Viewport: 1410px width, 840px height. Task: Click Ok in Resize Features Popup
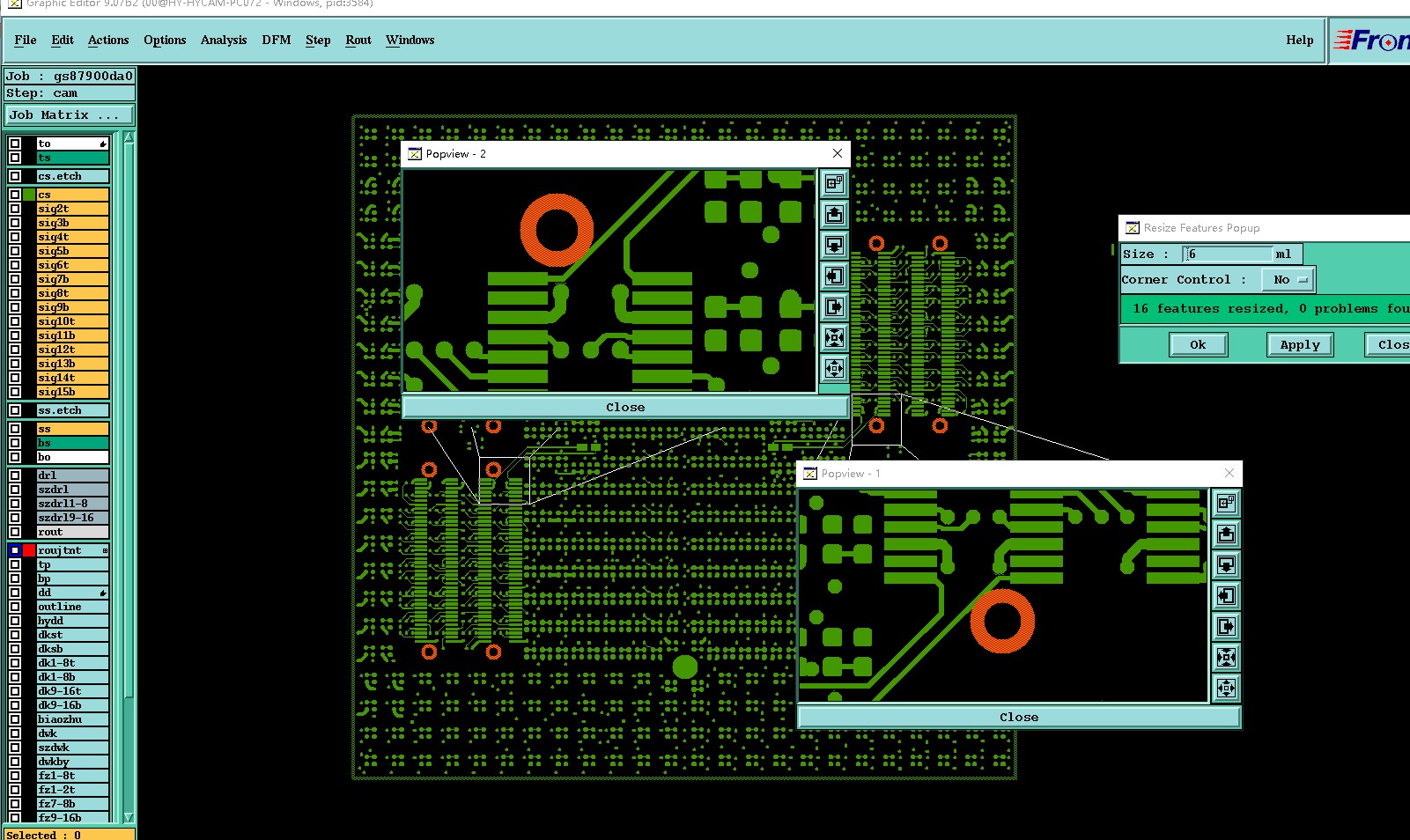pos(1199,345)
